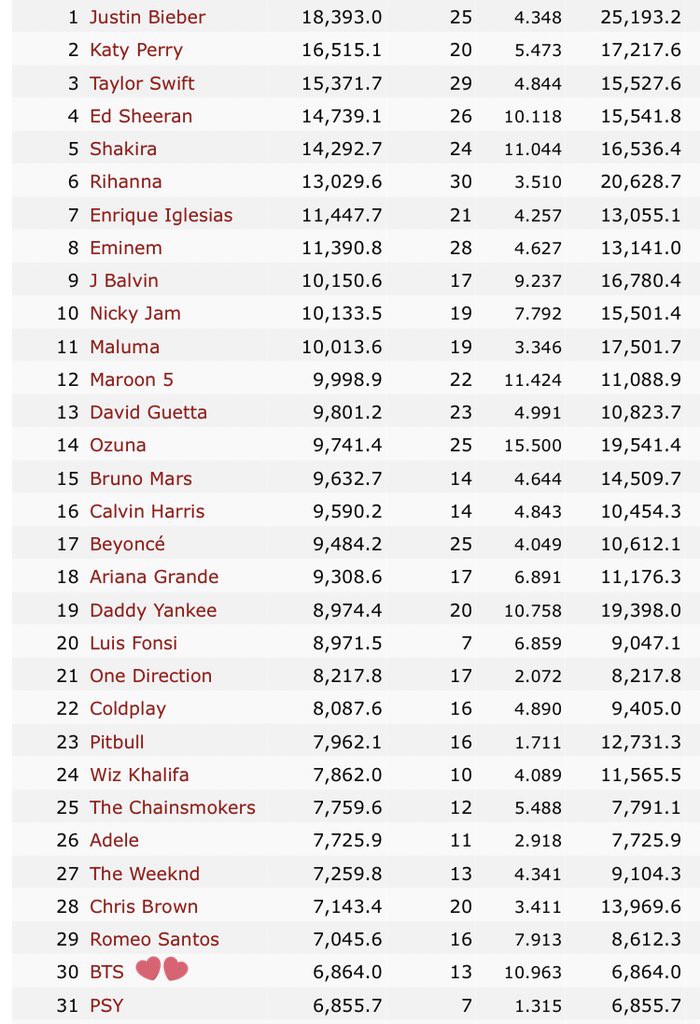This screenshot has width=700, height=1024.
Task: Open the Katy Perry artist link
Action: click(136, 50)
